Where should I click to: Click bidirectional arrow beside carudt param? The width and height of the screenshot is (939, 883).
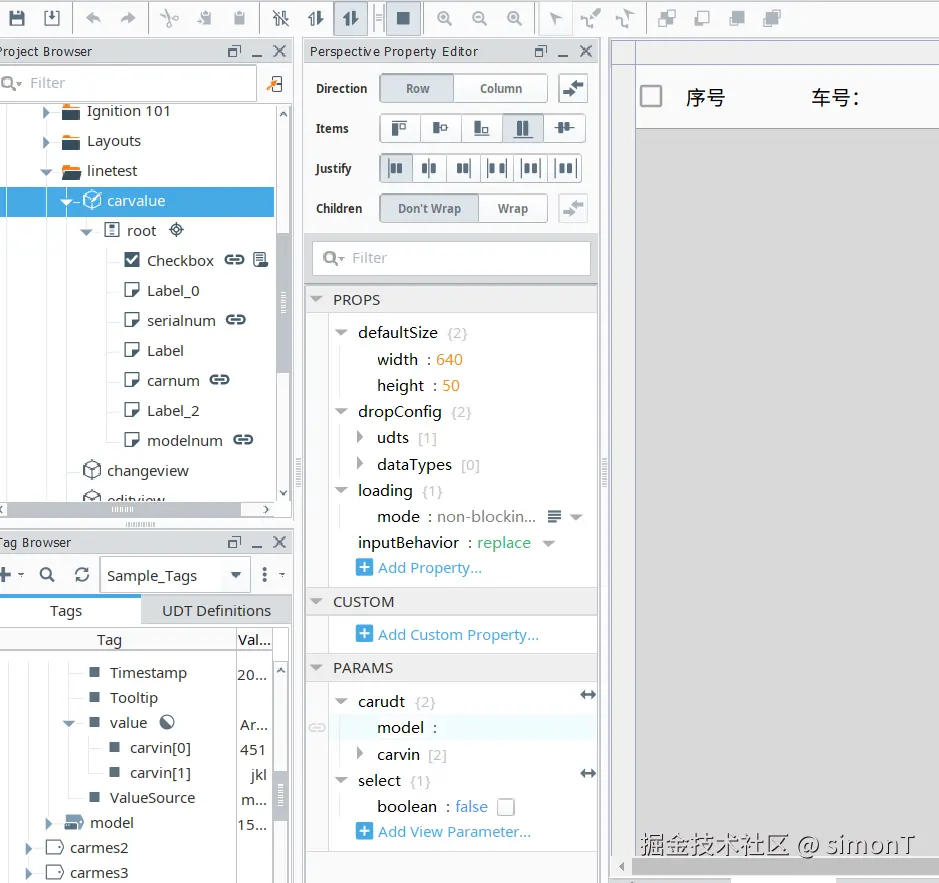coord(588,695)
